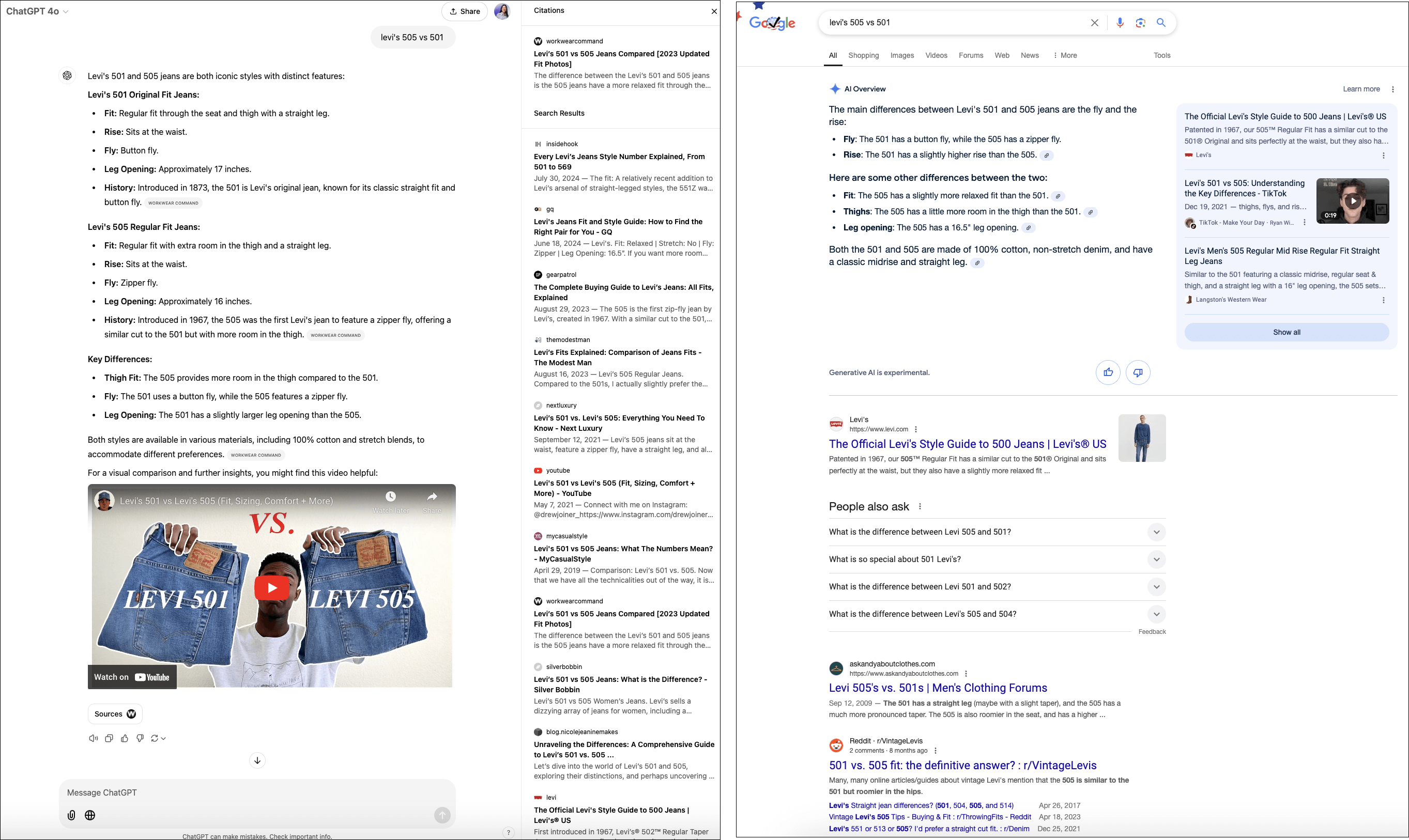Screen dimensions: 1409x840
Task: Open AI Overview three-dot options menu
Action: pos(1392,89)
